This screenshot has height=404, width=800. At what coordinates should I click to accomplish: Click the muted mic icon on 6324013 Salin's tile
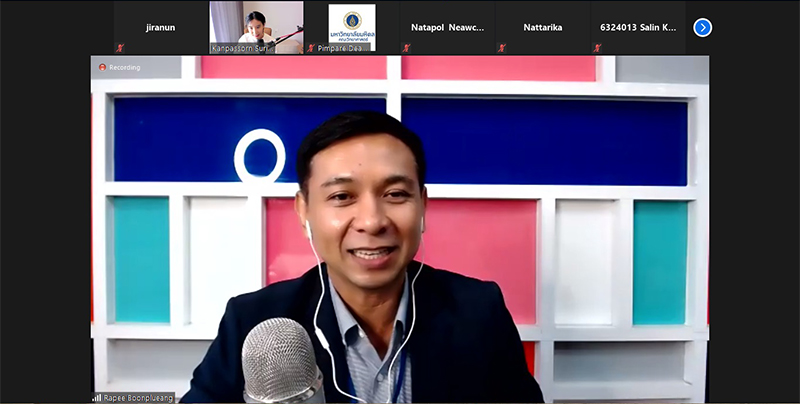pos(597,47)
